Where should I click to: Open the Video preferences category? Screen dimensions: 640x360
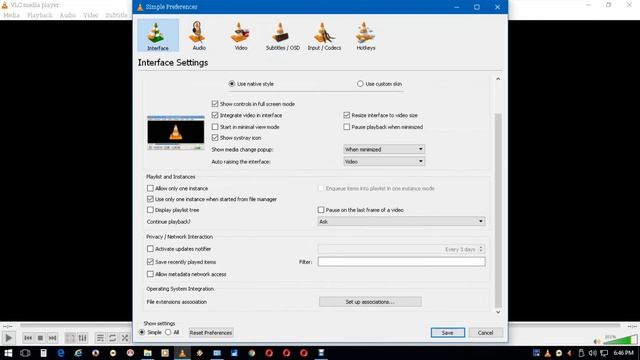[240, 36]
